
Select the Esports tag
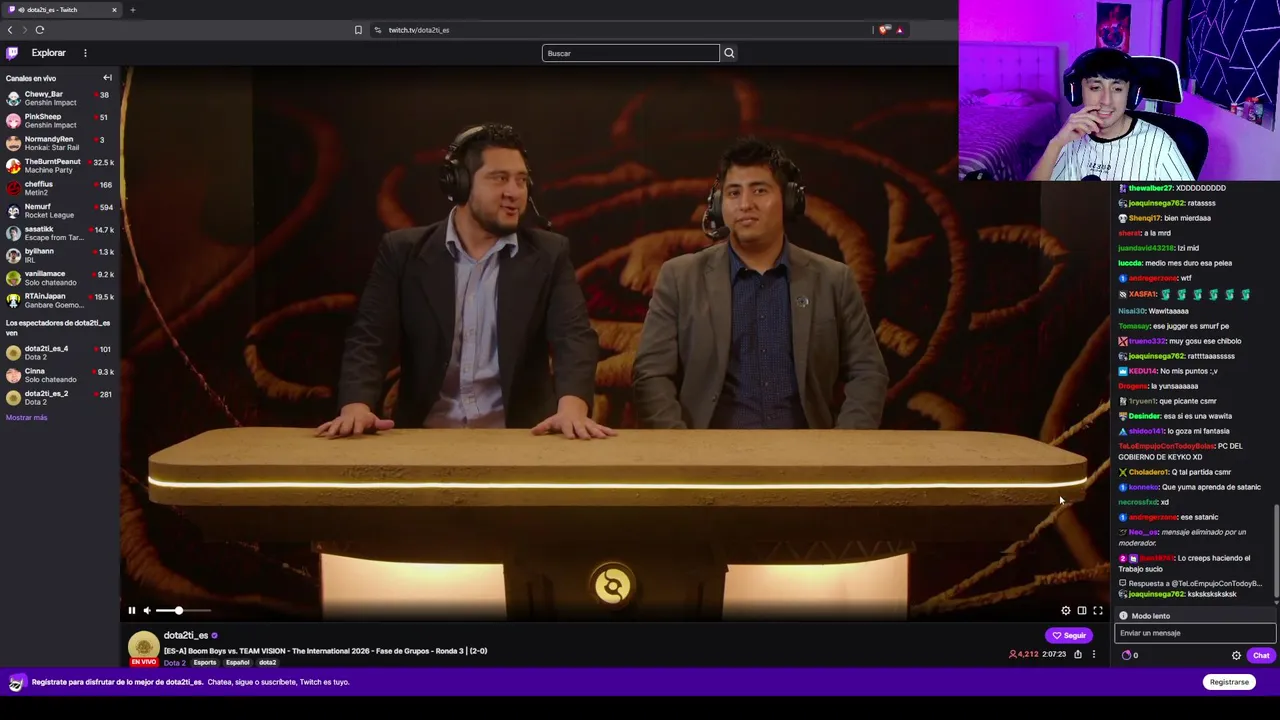tap(205, 663)
